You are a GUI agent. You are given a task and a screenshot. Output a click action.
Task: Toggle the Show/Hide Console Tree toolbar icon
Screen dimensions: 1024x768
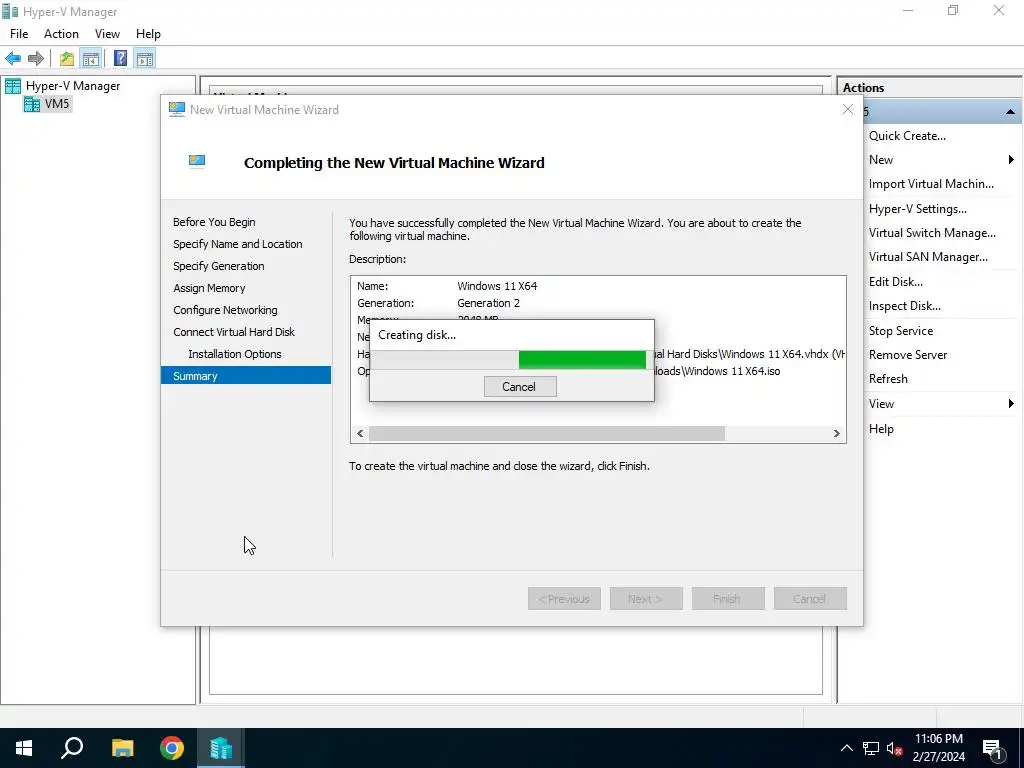coord(91,59)
